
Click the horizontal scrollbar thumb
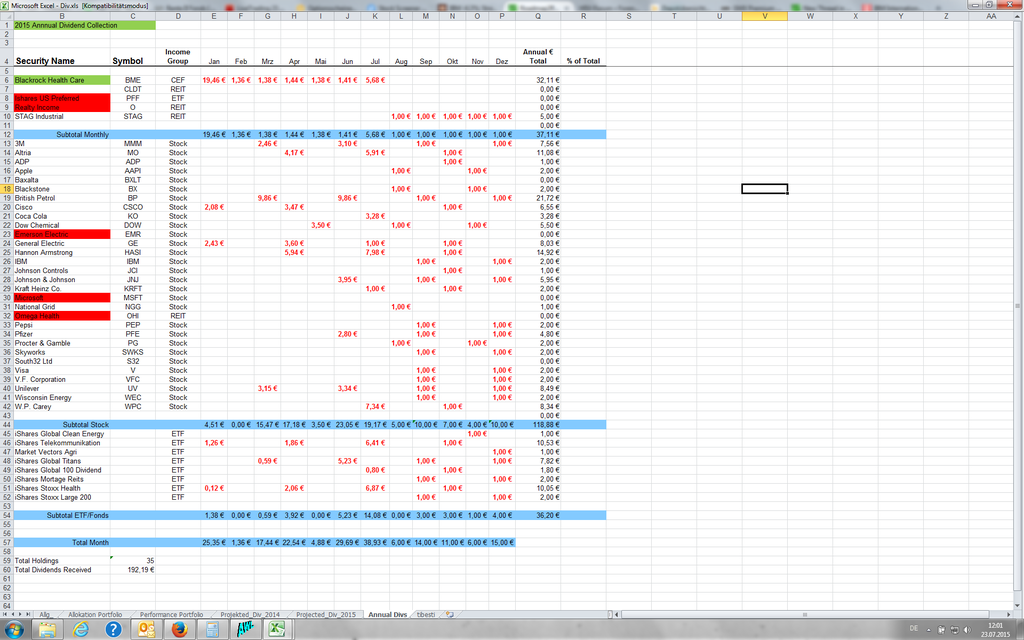[804, 615]
